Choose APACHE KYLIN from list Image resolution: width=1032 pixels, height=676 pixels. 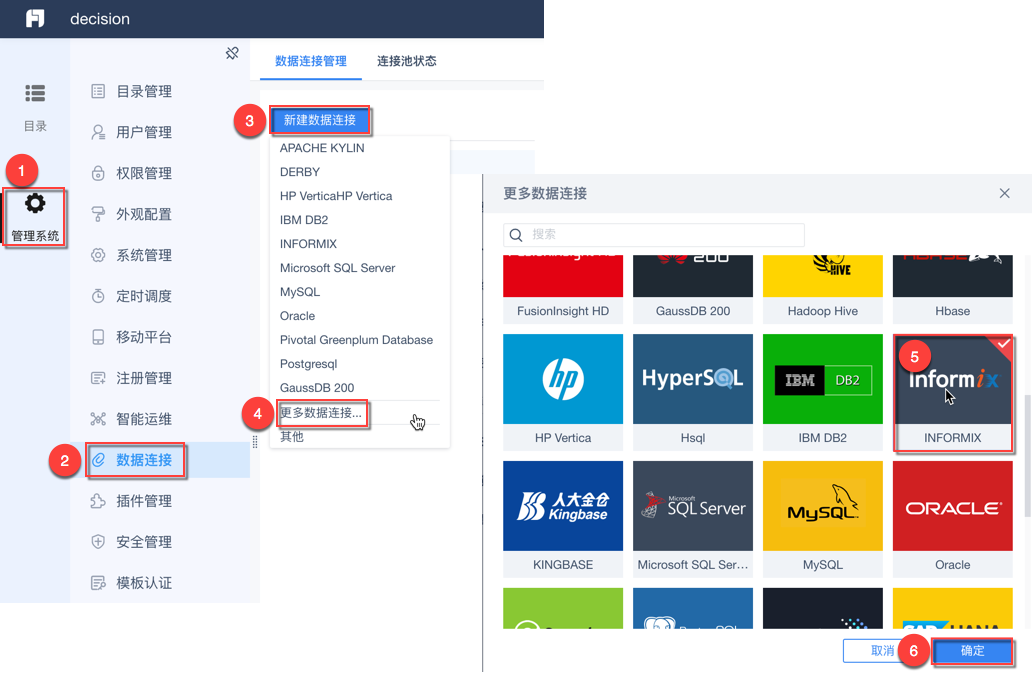coord(322,148)
